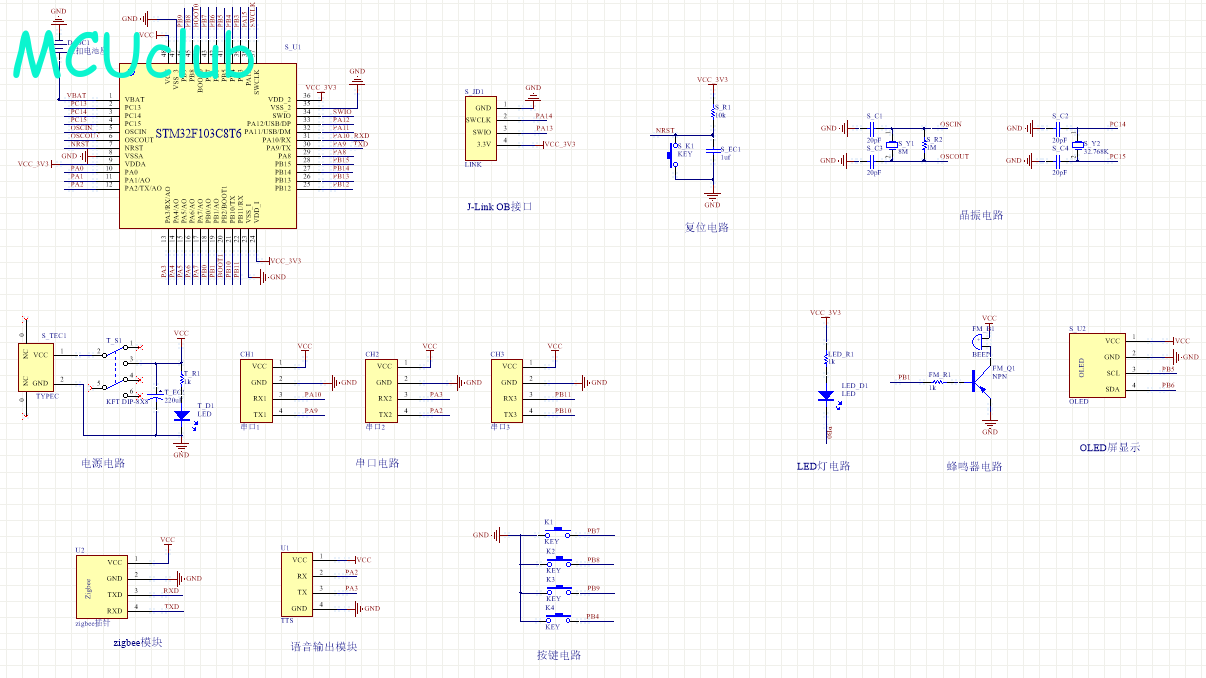Click the '串口电路' caption

coord(377,463)
